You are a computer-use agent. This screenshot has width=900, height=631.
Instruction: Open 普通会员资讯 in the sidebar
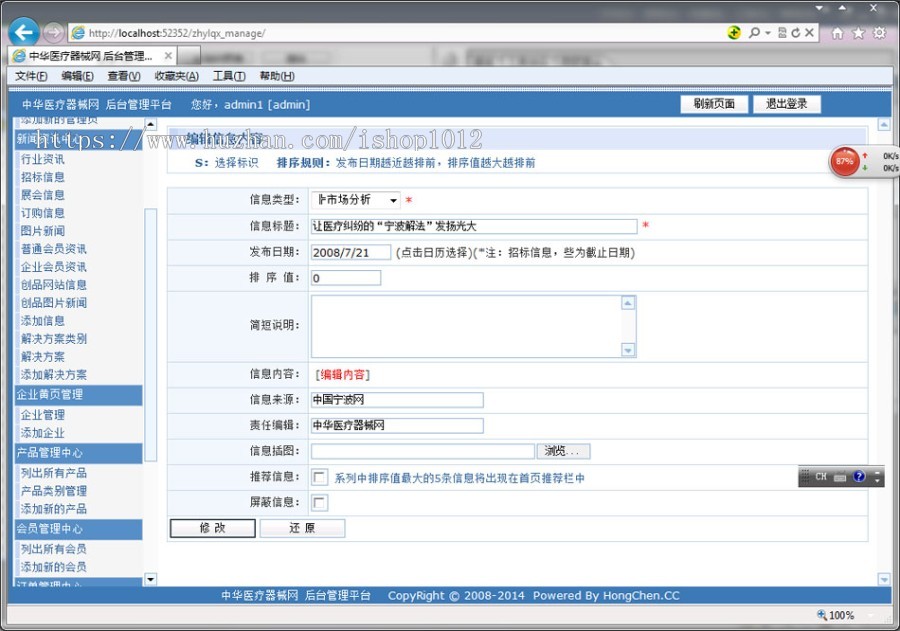click(53, 249)
